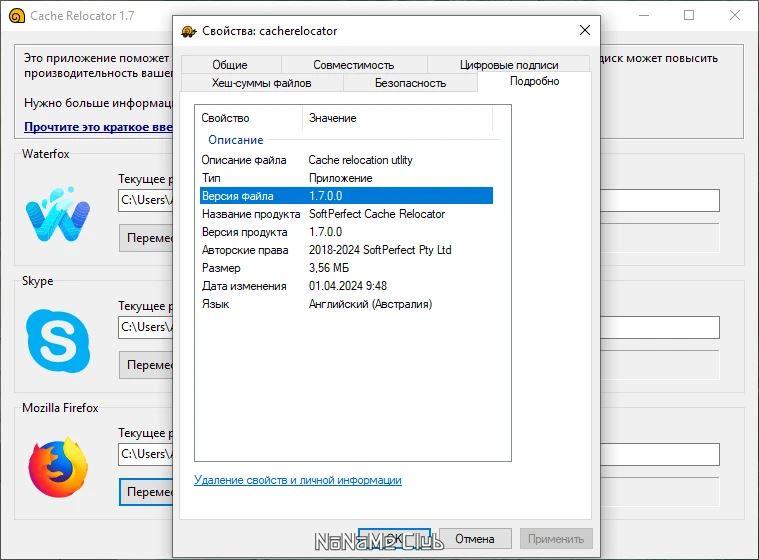Click Skype current location path field
Screen dimensions: 759x560
(145, 327)
